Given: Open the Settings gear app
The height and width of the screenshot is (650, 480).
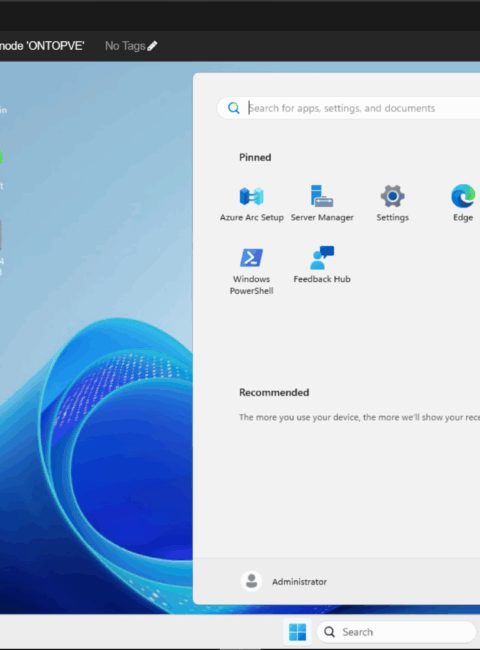Looking at the screenshot, I should (392, 204).
